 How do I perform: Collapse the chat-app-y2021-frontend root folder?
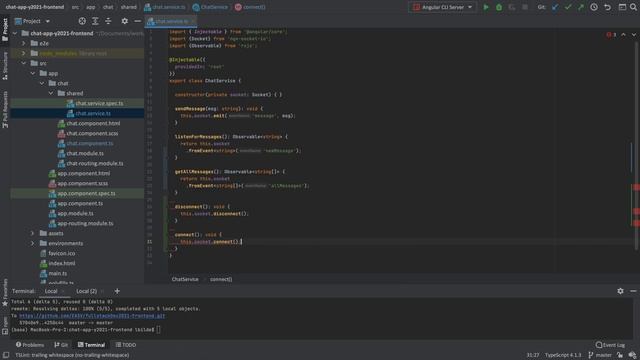[15, 33]
